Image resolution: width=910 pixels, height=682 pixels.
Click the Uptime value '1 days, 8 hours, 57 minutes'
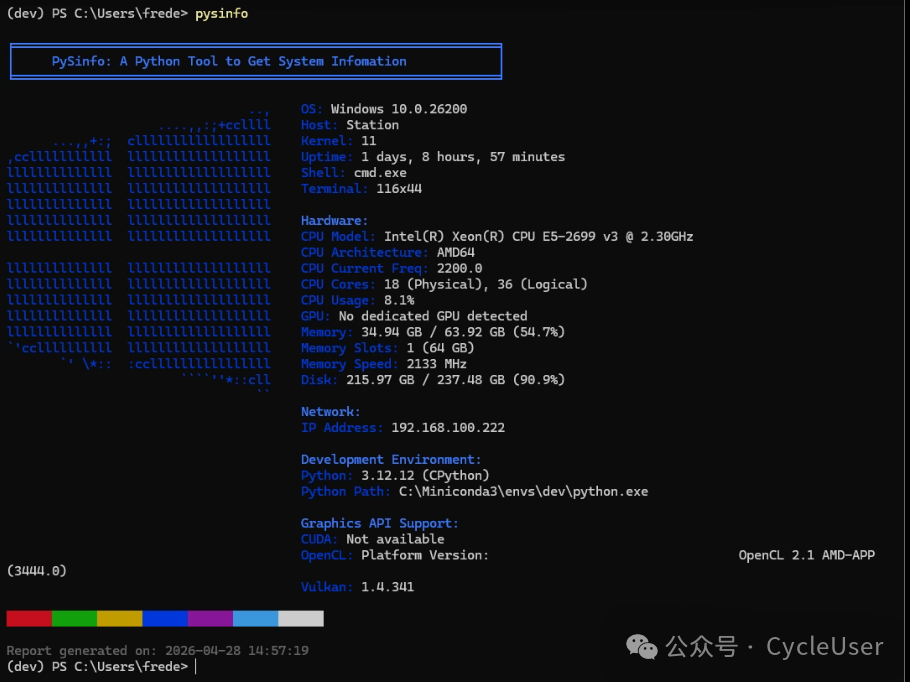coord(463,157)
